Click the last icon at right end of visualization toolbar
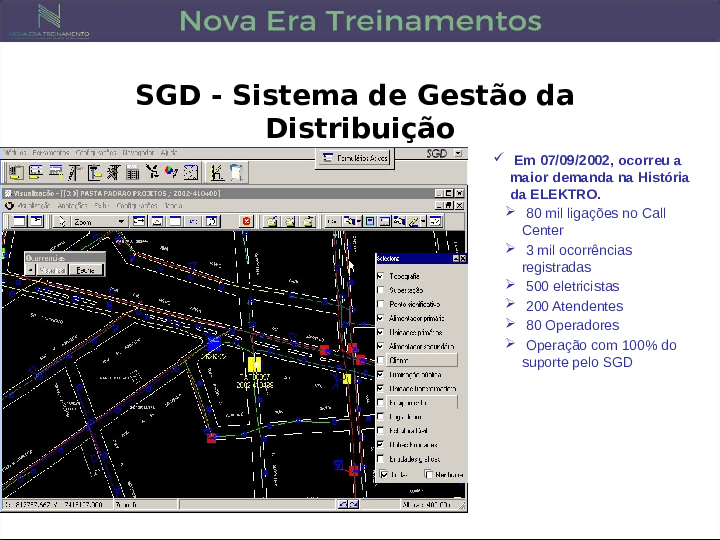This screenshot has height=540, width=720. [x=436, y=221]
